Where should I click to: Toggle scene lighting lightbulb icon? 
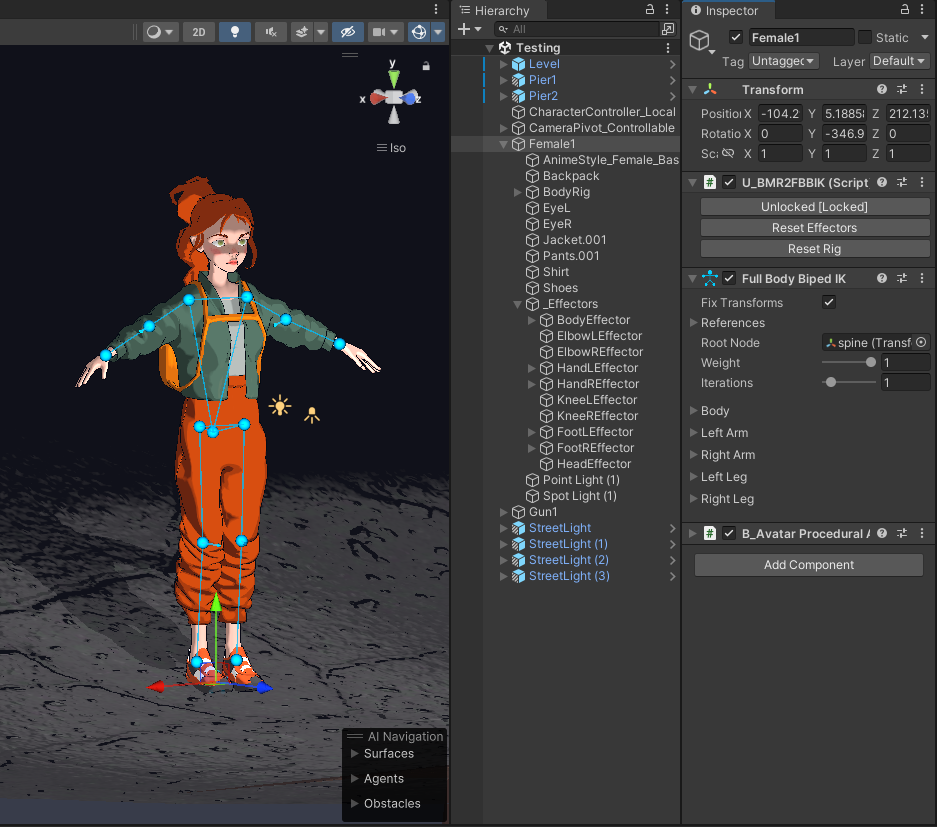click(x=235, y=32)
